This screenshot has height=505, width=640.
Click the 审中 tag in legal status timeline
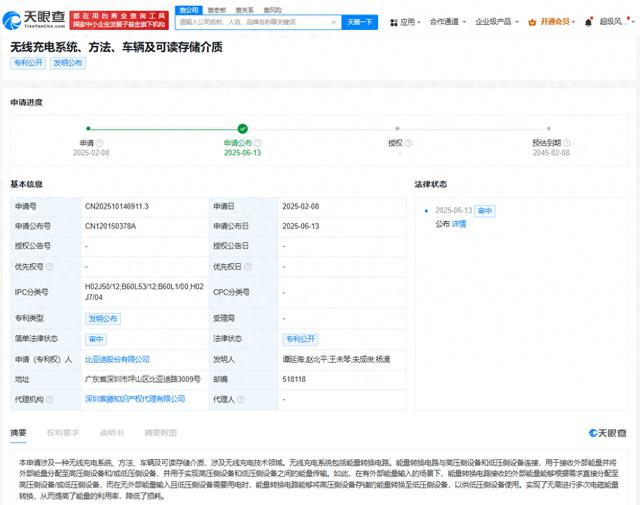click(485, 211)
